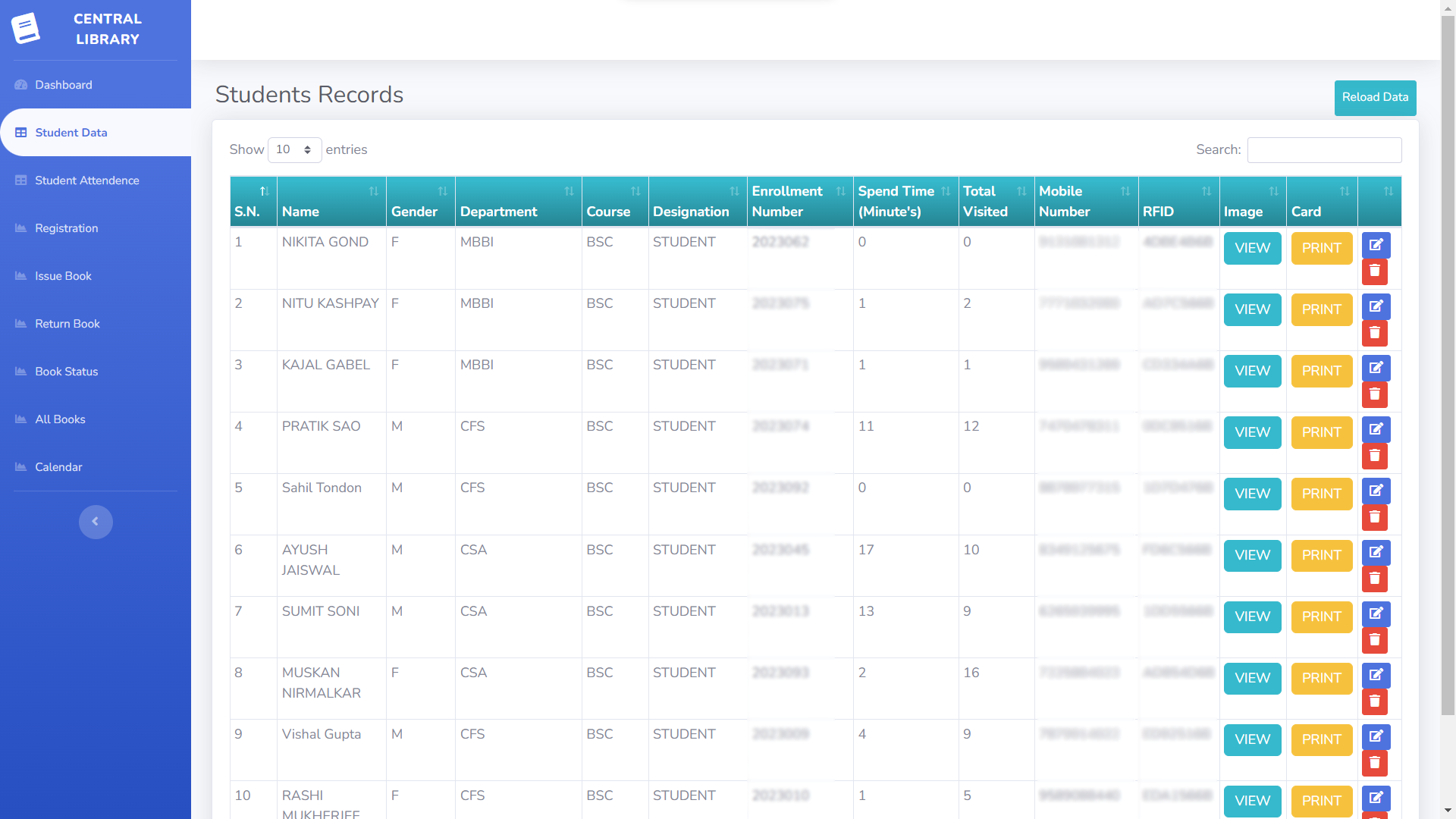
Task: Edit NIKITA GOND's record
Action: [1376, 246]
